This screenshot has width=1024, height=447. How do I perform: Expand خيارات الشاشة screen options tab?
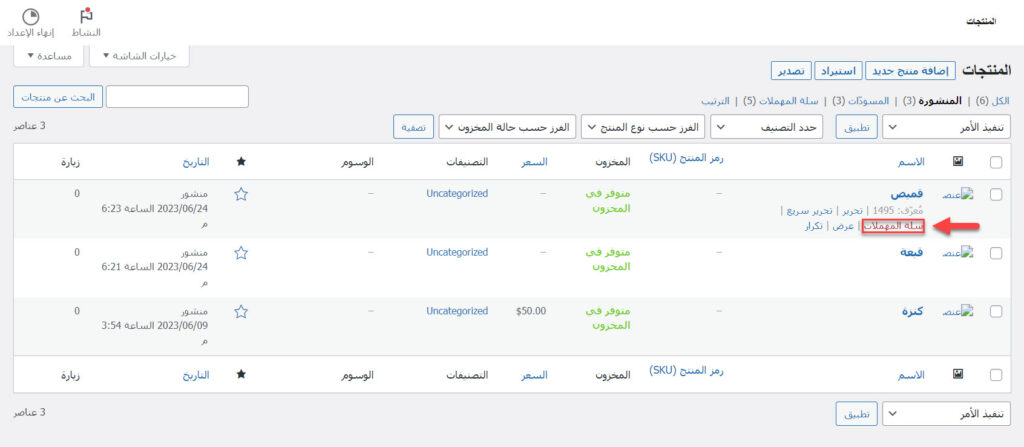(139, 56)
